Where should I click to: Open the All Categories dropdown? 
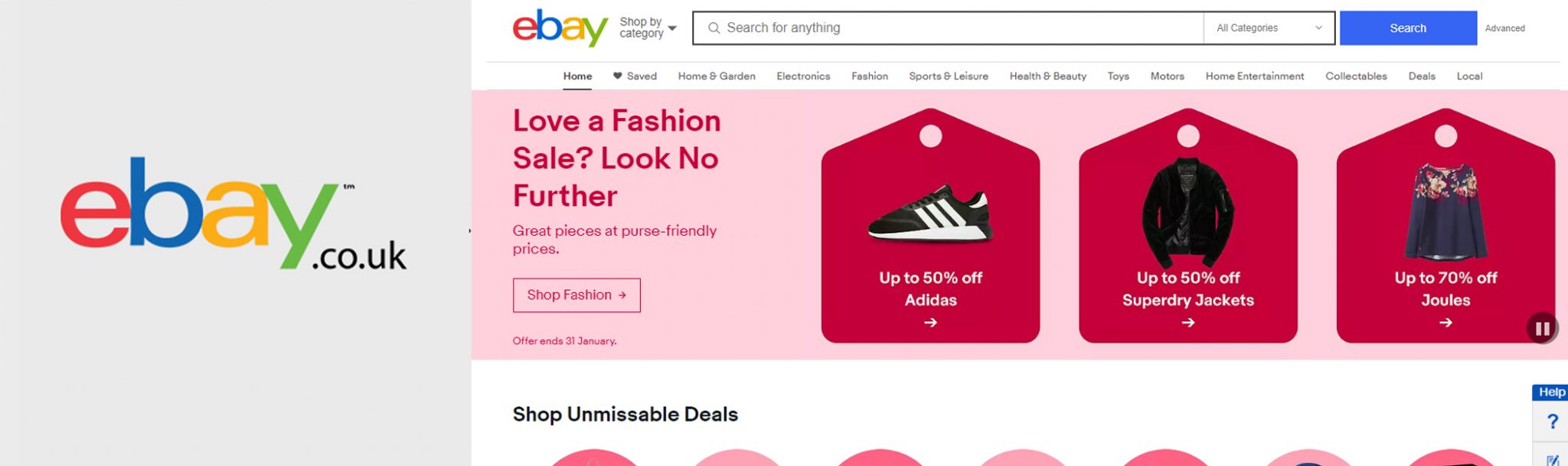click(x=1267, y=28)
